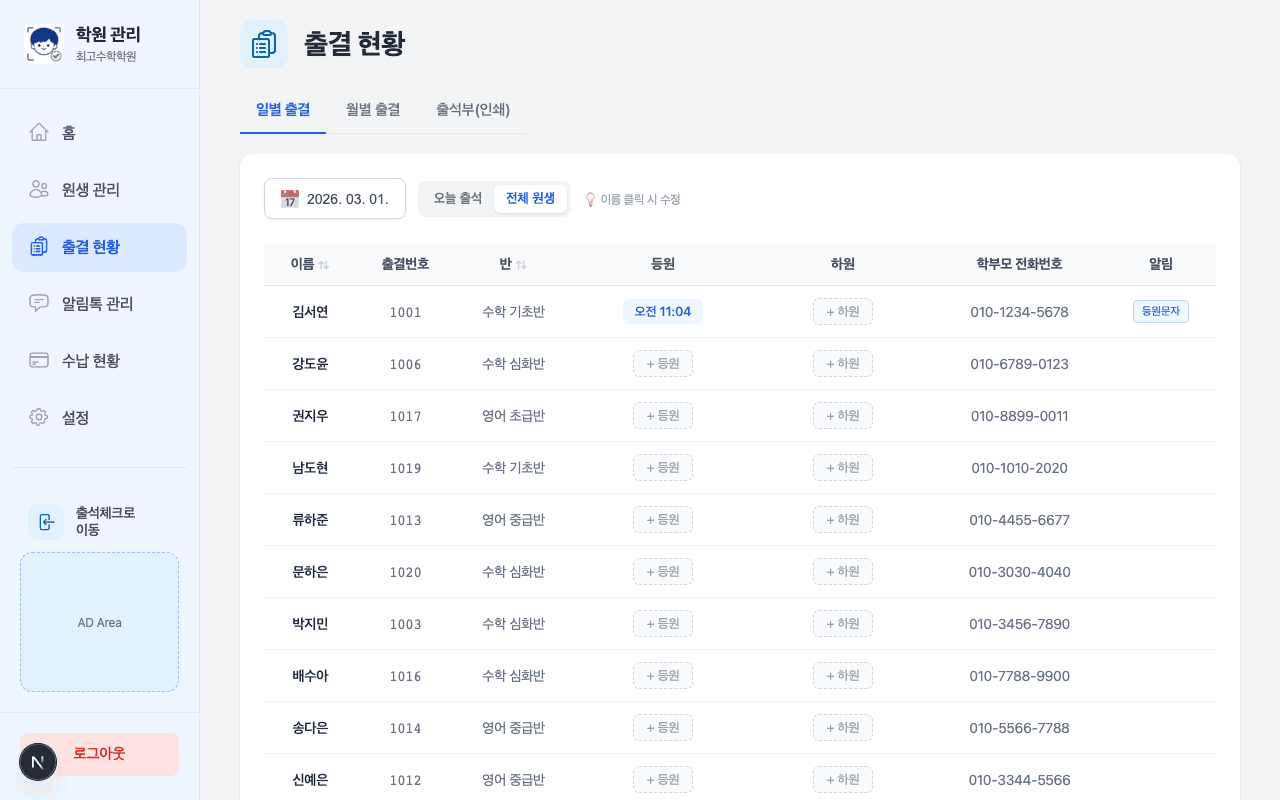Keep 전체 원생 selected in the filter toggle
Viewport: 1280px width, 800px height.
click(530, 198)
